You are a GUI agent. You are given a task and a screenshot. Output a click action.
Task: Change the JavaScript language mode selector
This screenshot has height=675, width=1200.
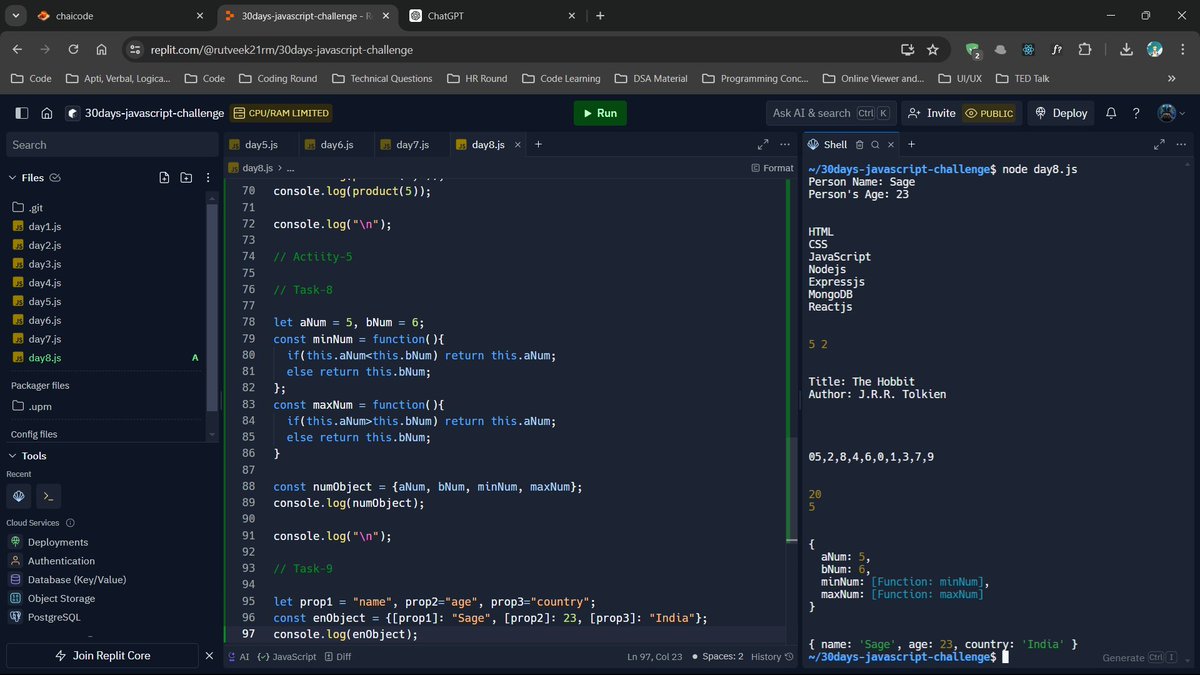287,657
